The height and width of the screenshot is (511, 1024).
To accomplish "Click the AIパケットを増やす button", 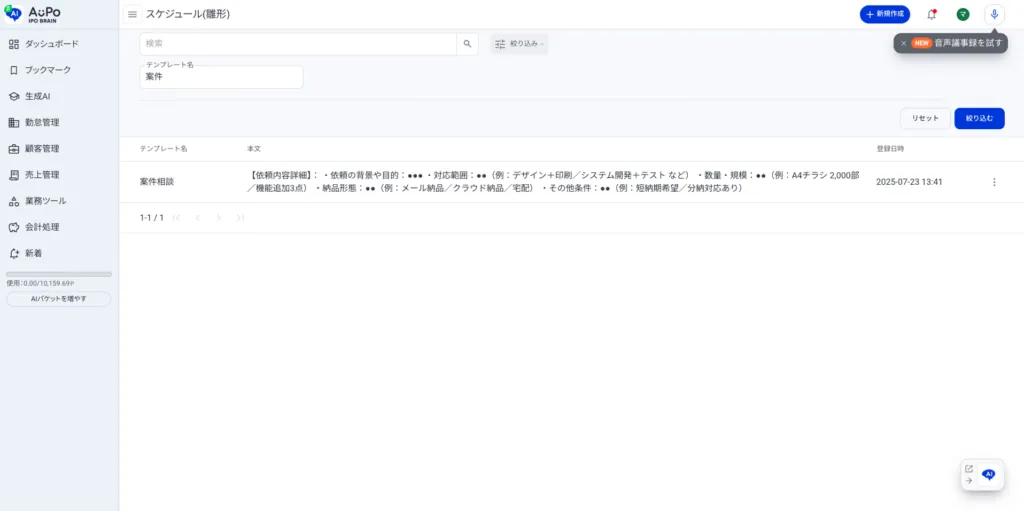I will pos(59,299).
